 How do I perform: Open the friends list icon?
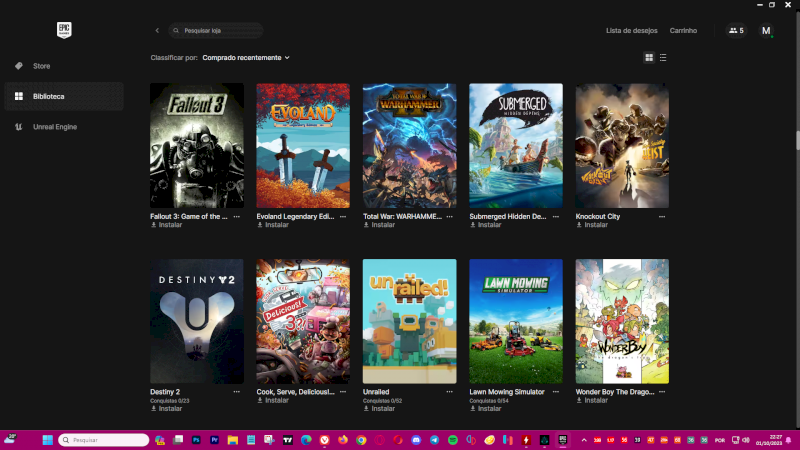click(x=736, y=31)
